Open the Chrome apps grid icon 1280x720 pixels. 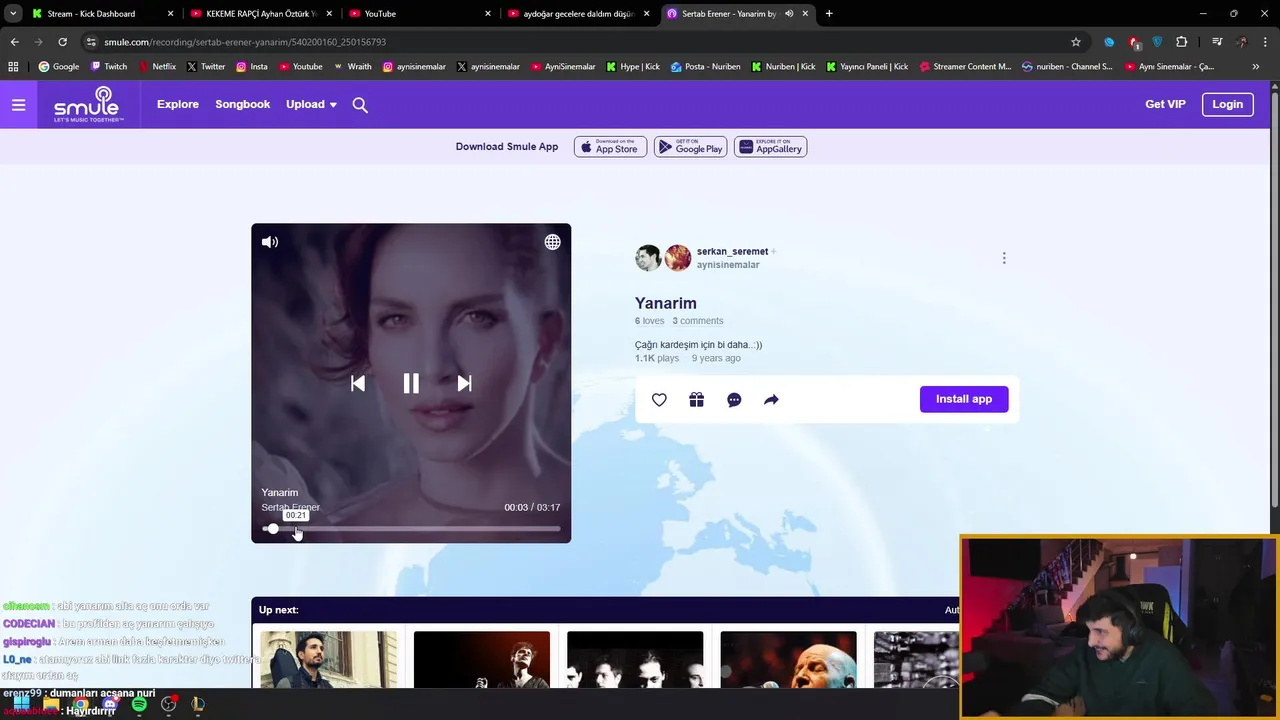pos(13,67)
